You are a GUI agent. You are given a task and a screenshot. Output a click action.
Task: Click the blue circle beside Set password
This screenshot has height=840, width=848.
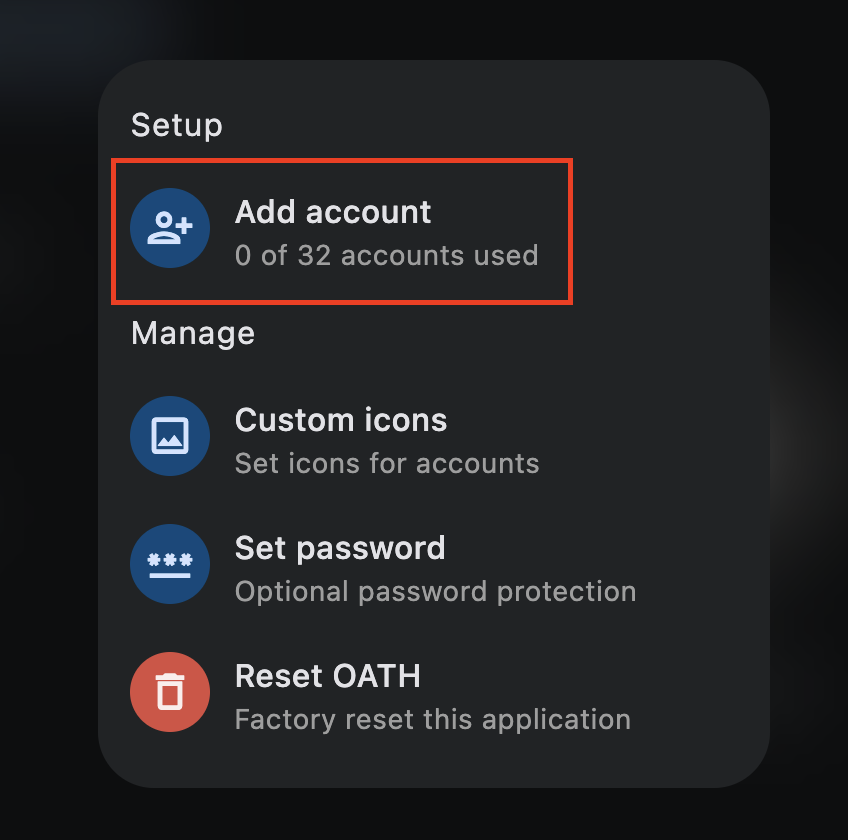click(x=170, y=564)
